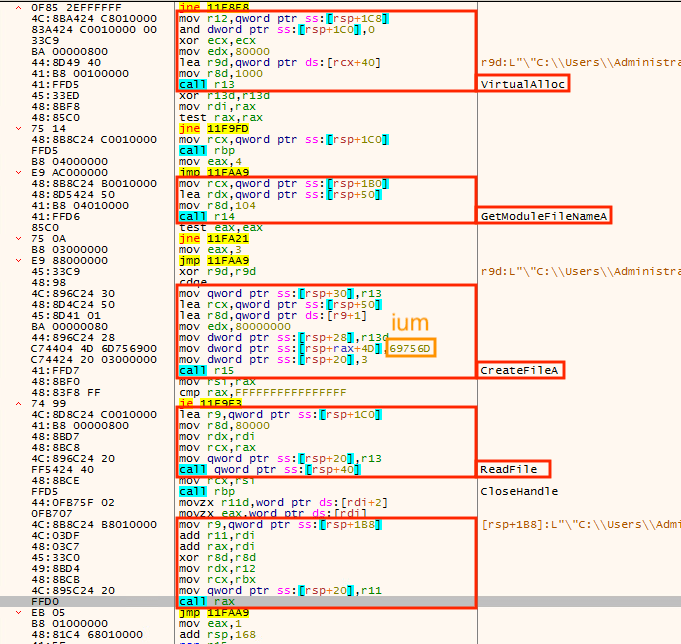Select the jmp with bytes 'E9 AC000000'
This screenshot has height=644, width=681.
pos(214,172)
